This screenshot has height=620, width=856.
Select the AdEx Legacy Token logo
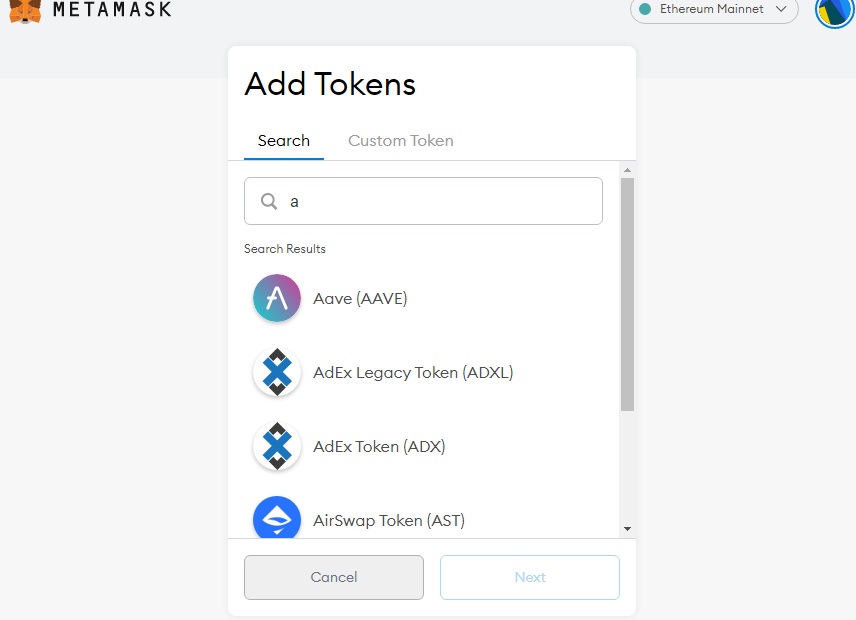pyautogui.click(x=277, y=372)
